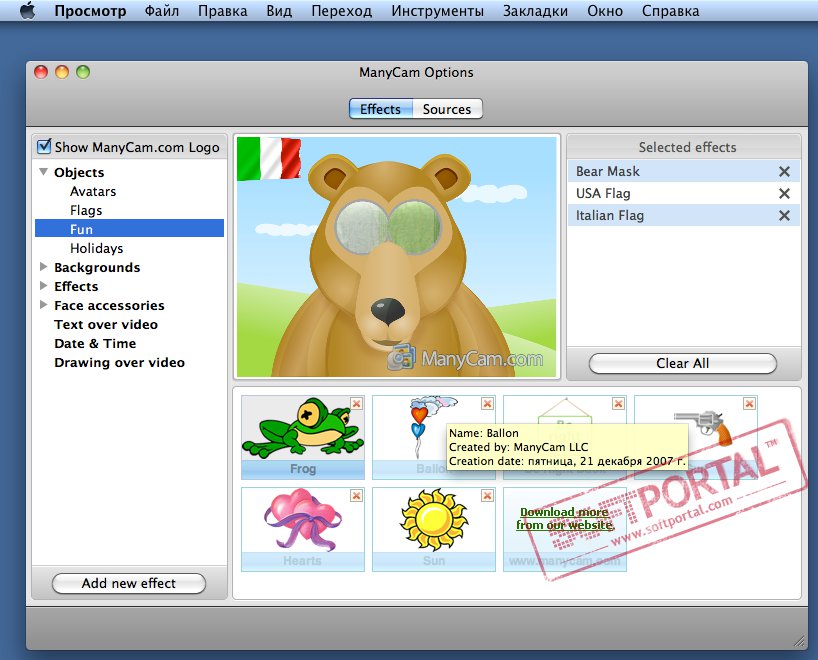Choose the Sun effect thumbnail
Viewport: 818px width, 660px height.
click(x=434, y=529)
